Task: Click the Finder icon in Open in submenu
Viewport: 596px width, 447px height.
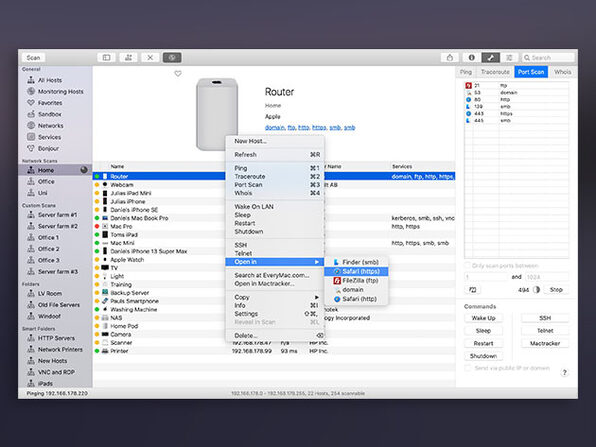Action: point(336,262)
